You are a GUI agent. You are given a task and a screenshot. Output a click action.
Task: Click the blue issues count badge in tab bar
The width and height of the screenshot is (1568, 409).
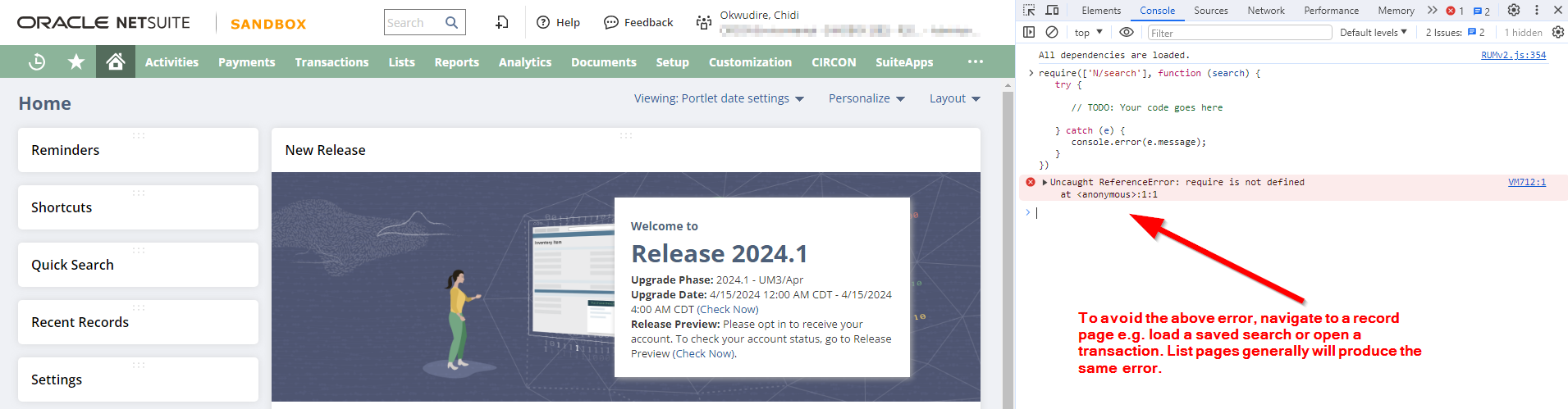[x=1482, y=11]
